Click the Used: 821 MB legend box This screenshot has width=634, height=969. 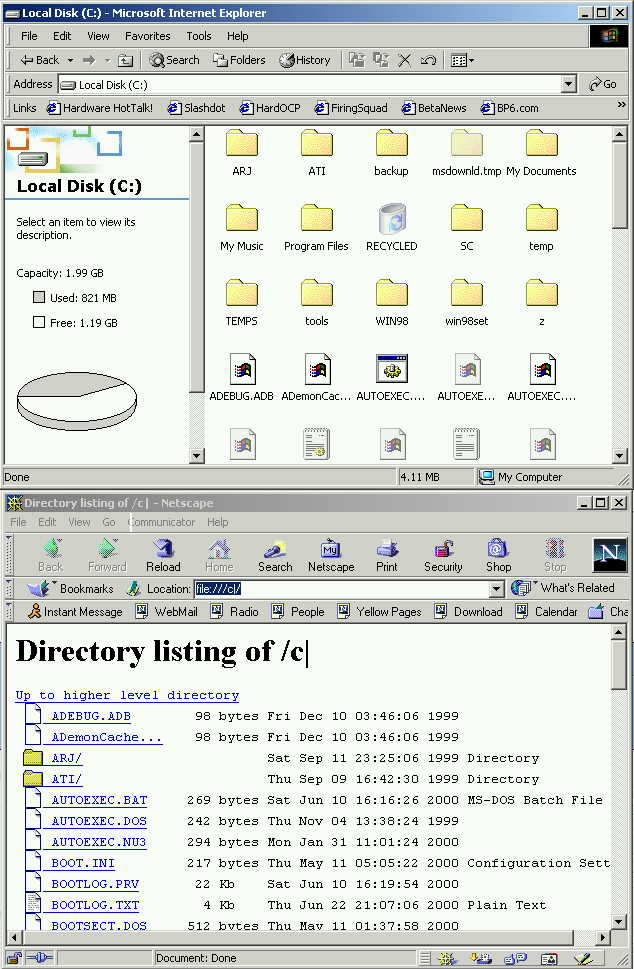click(x=39, y=297)
